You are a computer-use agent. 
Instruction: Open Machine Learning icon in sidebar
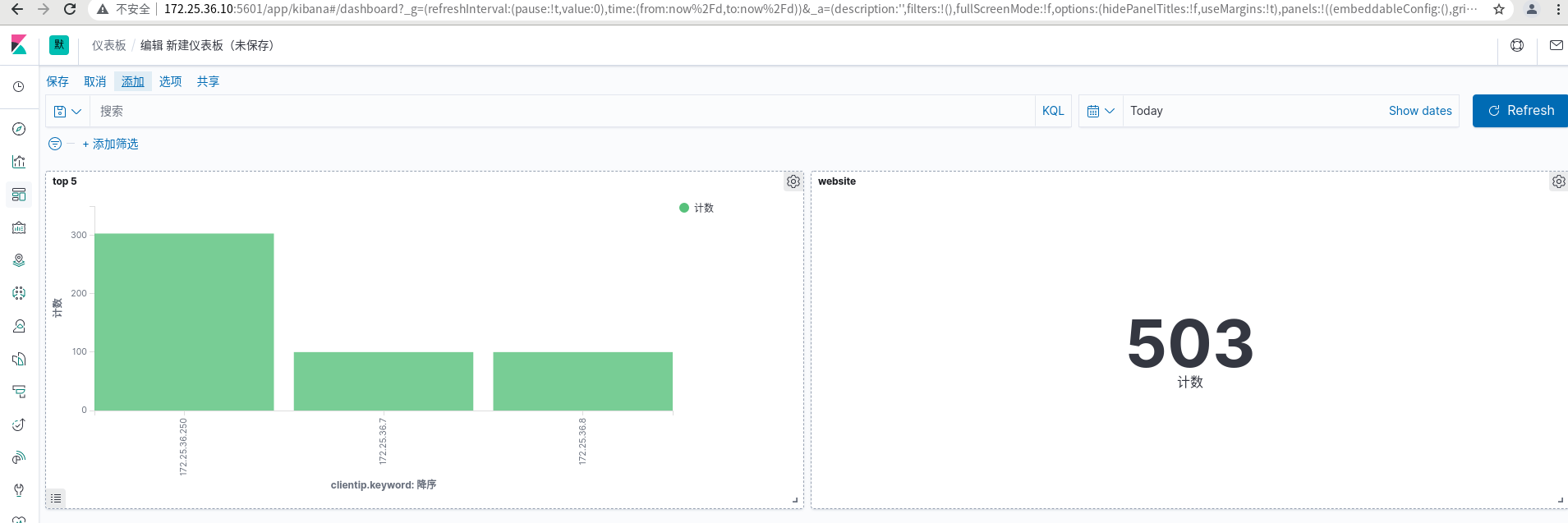(19, 293)
